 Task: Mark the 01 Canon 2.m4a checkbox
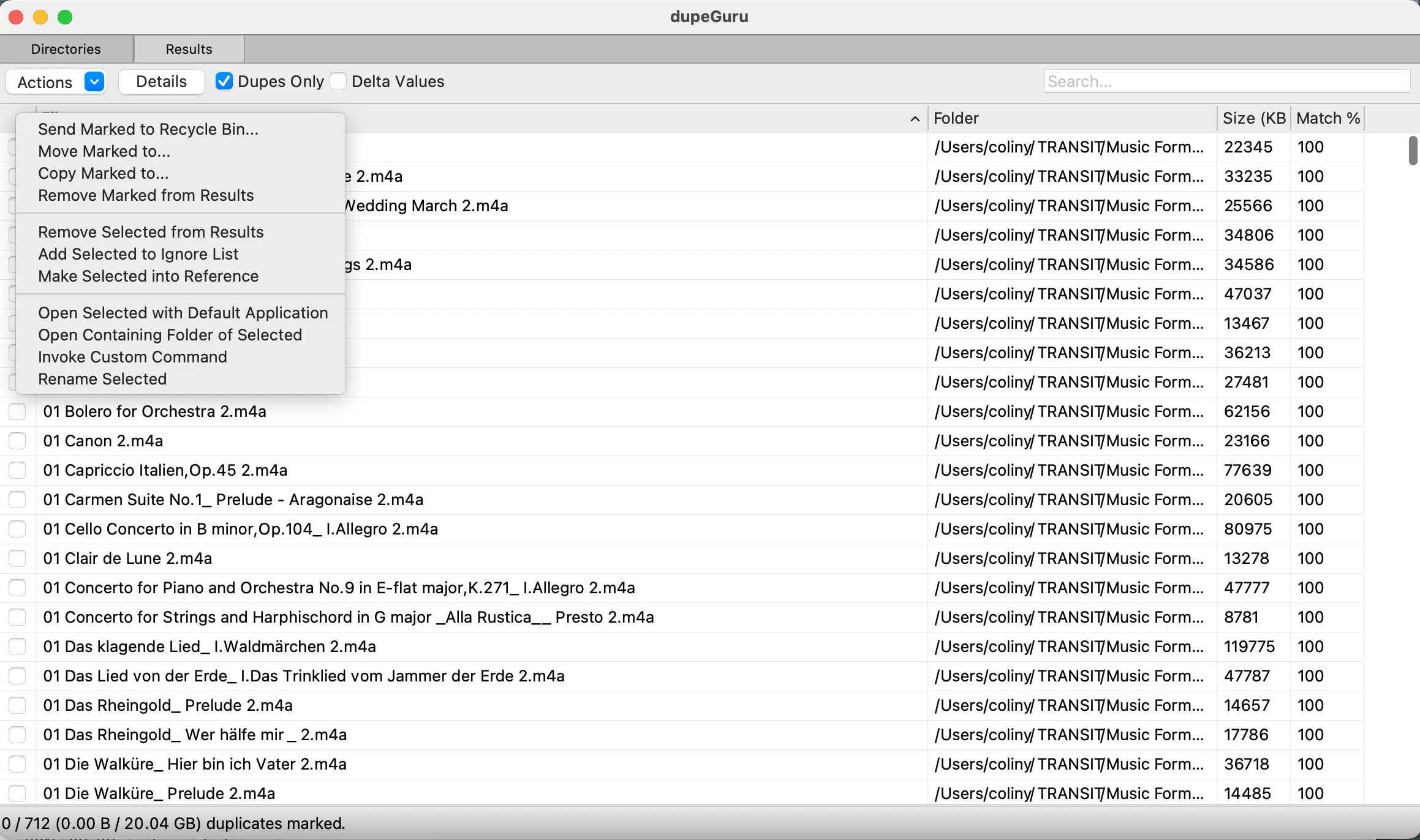pyautogui.click(x=17, y=441)
